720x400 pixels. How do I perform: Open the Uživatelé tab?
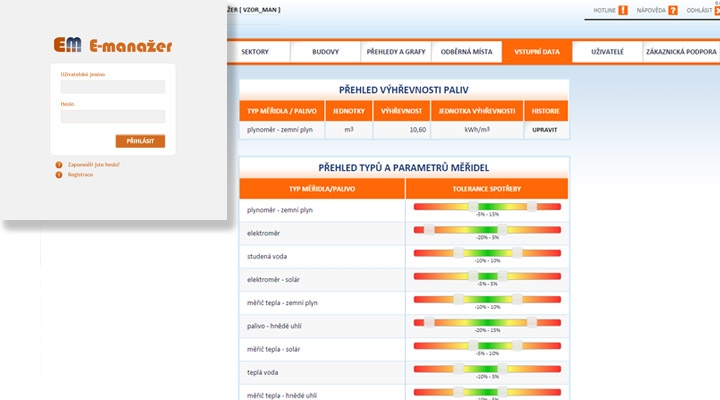(x=607, y=51)
